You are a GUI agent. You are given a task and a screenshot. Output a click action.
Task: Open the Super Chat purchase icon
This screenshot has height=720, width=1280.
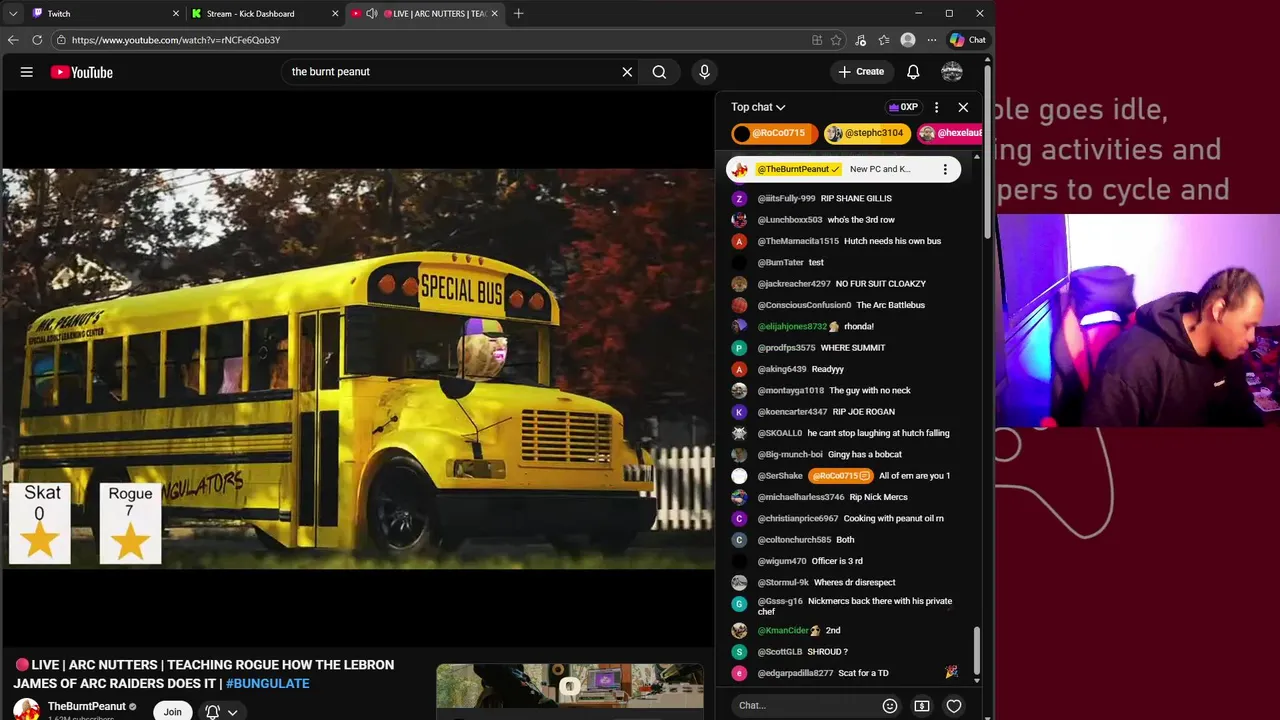click(922, 706)
